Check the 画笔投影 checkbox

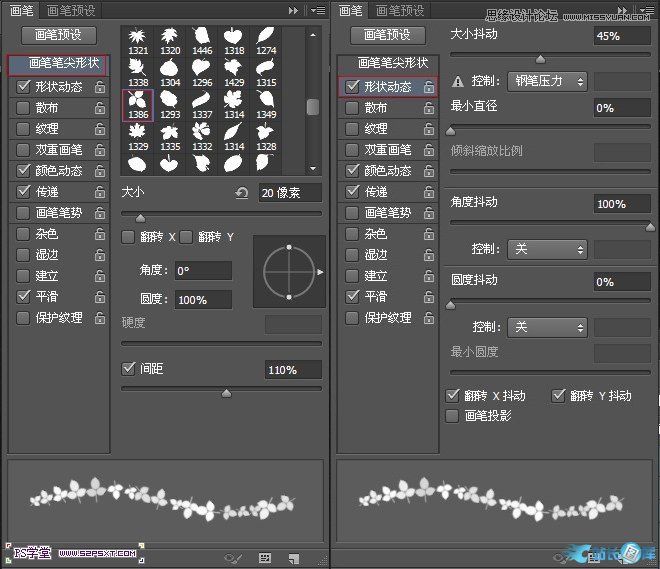click(x=453, y=415)
